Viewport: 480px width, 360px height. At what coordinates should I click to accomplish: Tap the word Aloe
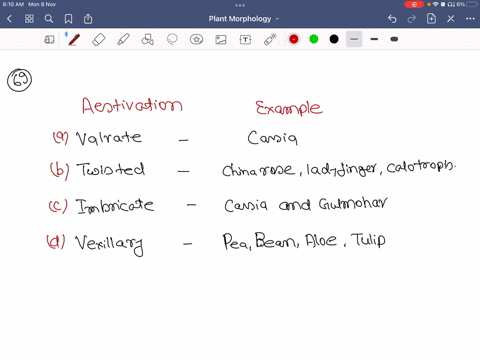click(321, 240)
